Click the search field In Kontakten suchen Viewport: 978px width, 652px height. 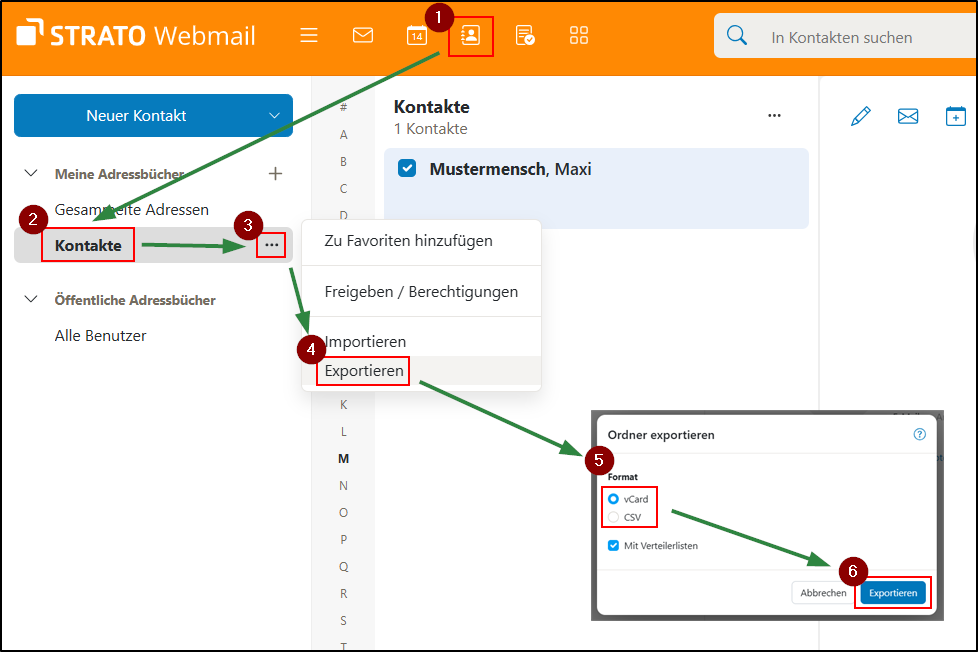[x=850, y=38]
